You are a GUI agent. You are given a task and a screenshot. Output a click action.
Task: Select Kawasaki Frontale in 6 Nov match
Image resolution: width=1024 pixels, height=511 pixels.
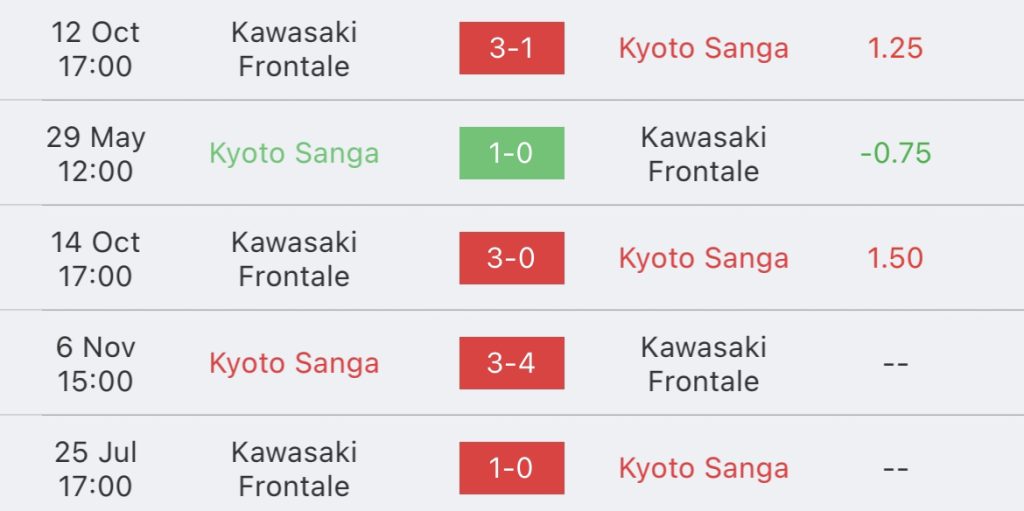pos(703,364)
